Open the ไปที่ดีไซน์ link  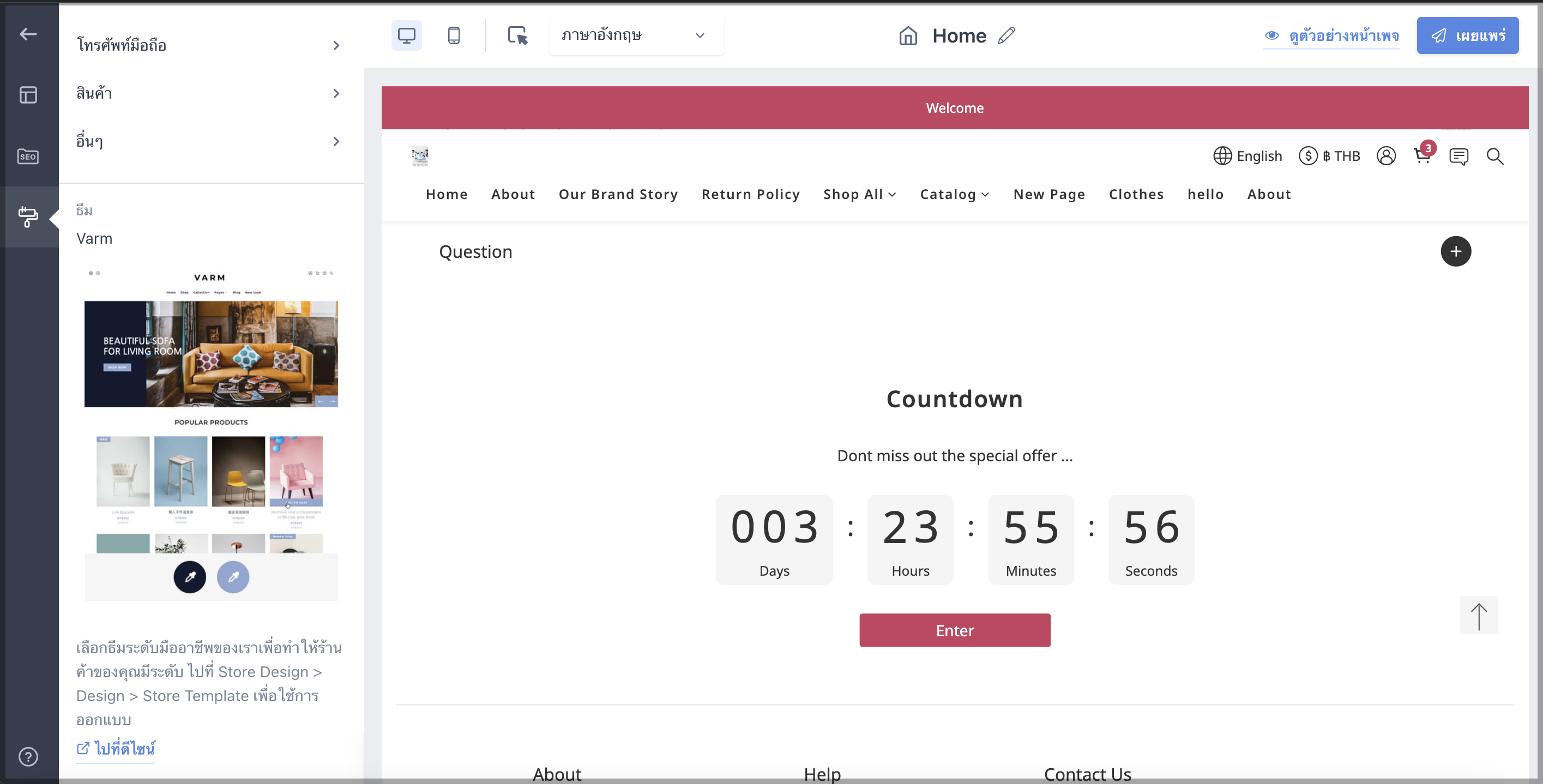point(116,749)
